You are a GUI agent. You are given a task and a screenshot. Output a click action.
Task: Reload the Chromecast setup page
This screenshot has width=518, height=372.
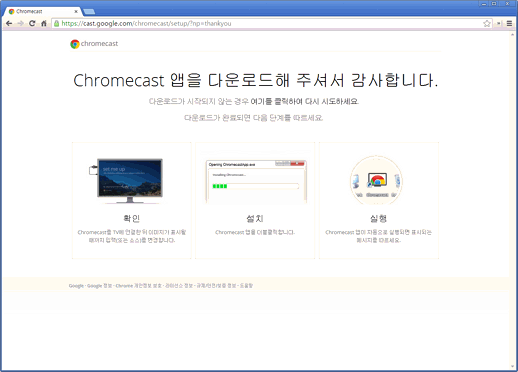point(32,23)
